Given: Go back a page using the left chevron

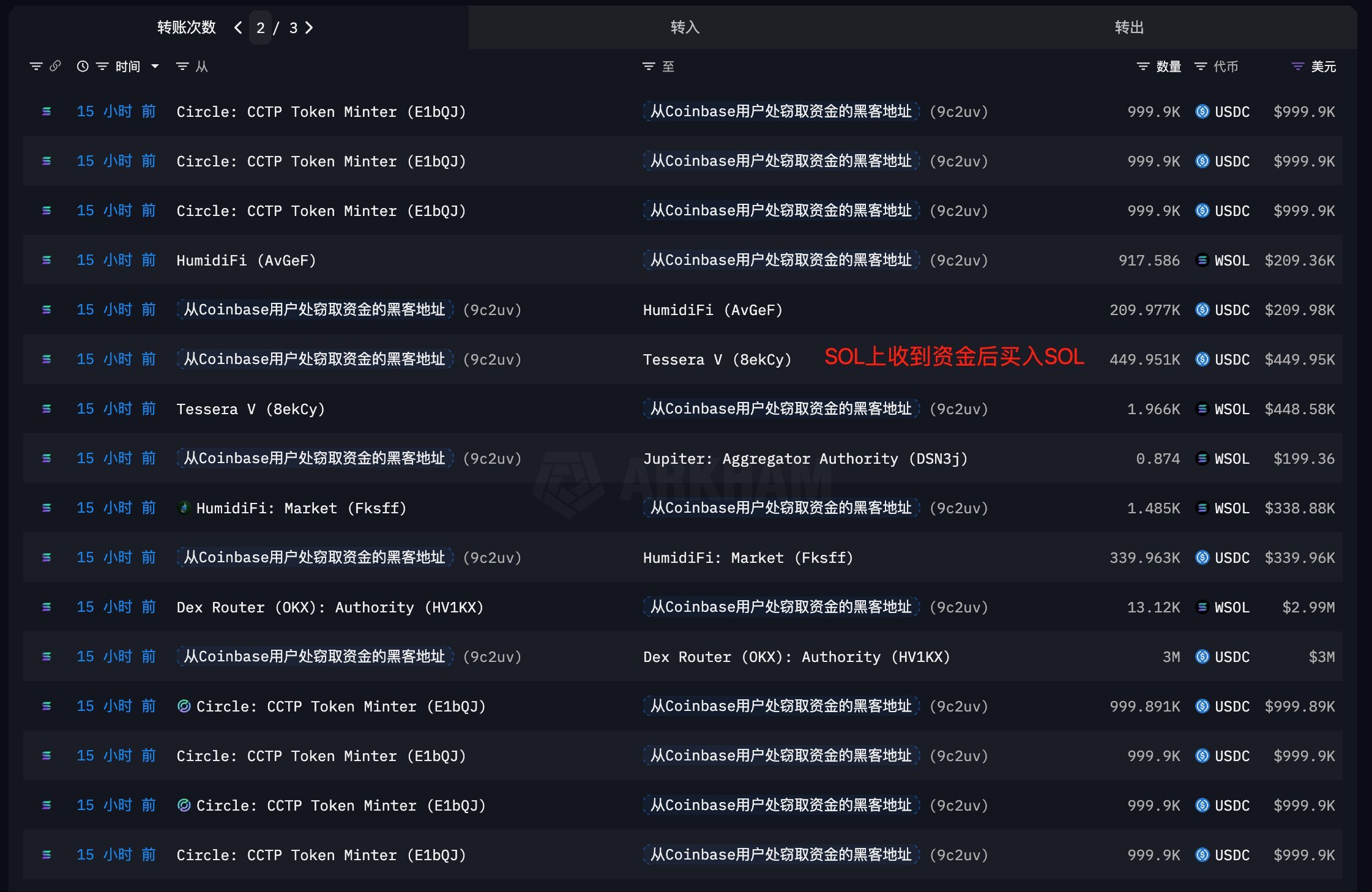Looking at the screenshot, I should tap(237, 28).
